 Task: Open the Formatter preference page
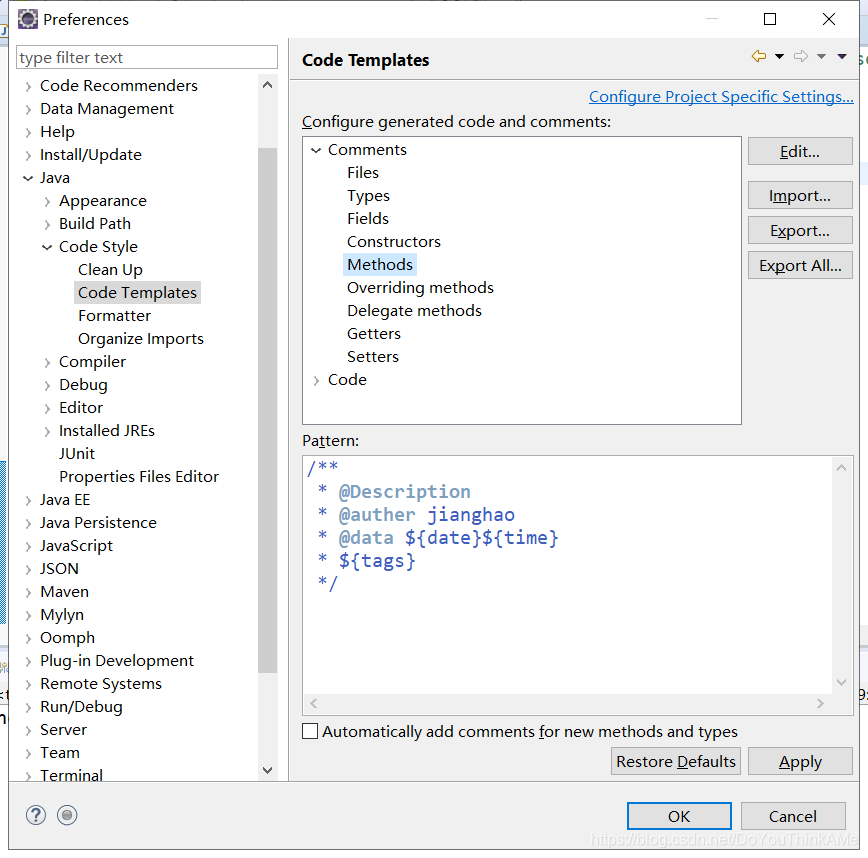(115, 316)
